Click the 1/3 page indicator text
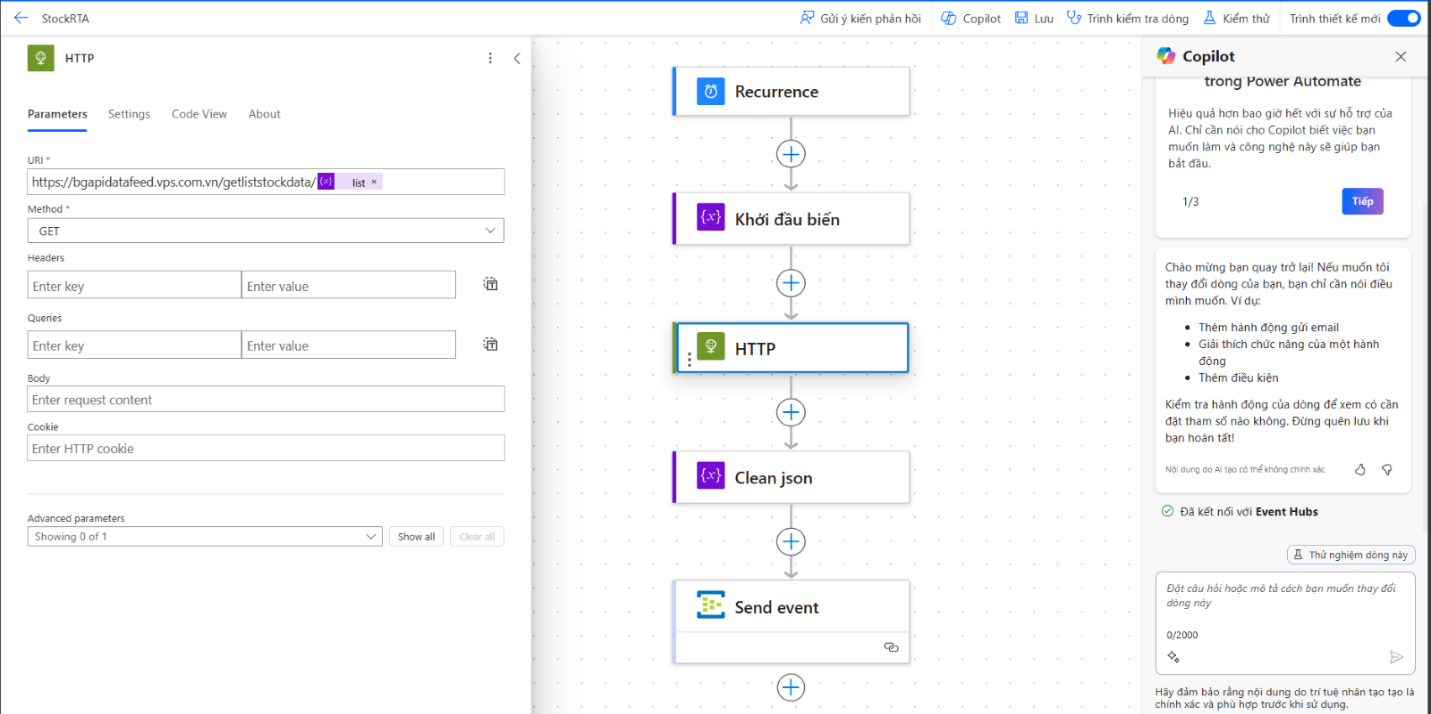 coord(1190,202)
